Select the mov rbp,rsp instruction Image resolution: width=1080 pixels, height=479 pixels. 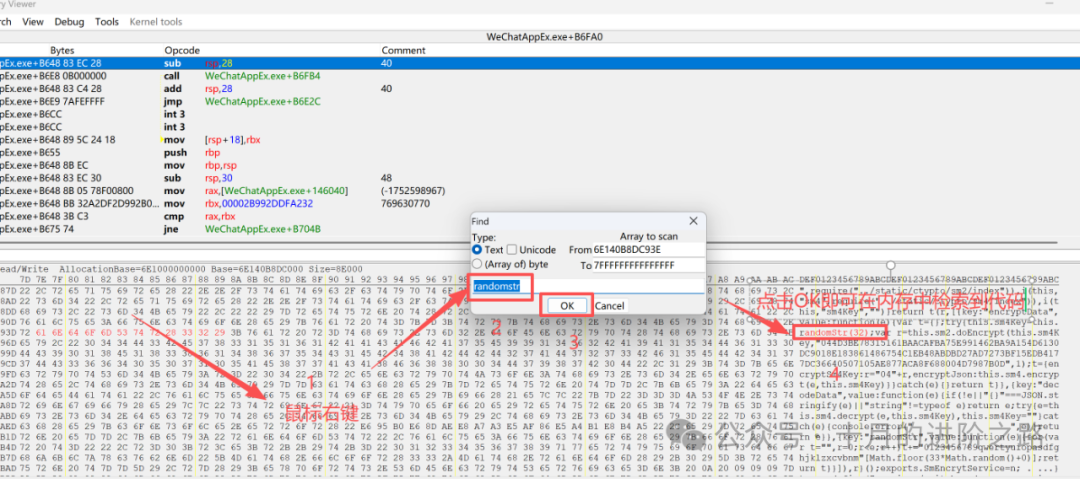[540, 165]
